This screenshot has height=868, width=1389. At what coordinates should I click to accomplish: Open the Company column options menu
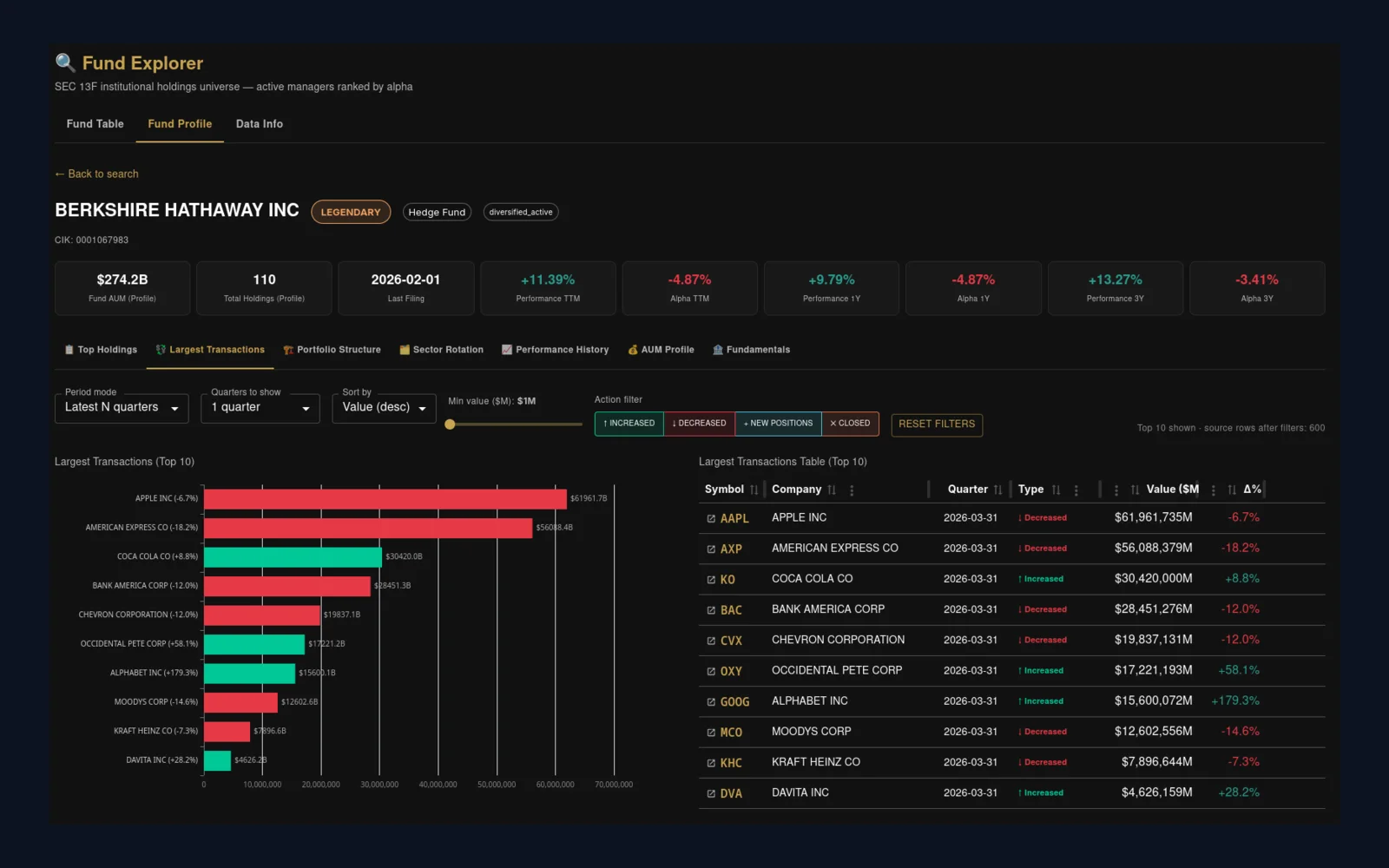coord(852,490)
